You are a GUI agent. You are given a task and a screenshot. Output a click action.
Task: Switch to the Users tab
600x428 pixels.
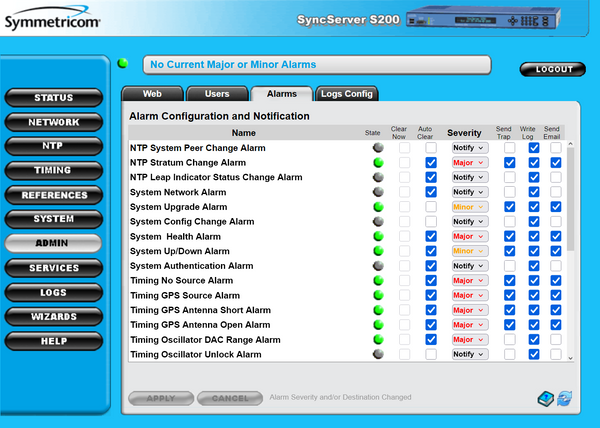coord(216,94)
